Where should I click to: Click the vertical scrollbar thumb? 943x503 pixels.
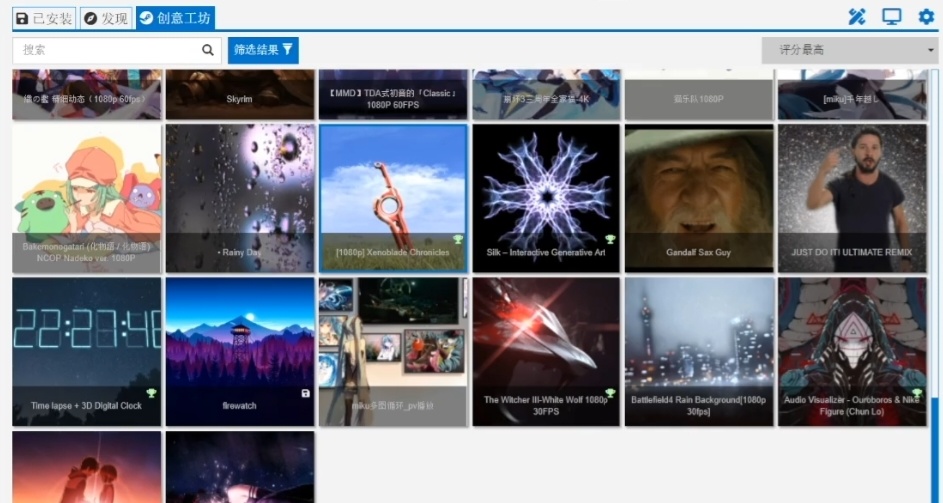(935, 450)
